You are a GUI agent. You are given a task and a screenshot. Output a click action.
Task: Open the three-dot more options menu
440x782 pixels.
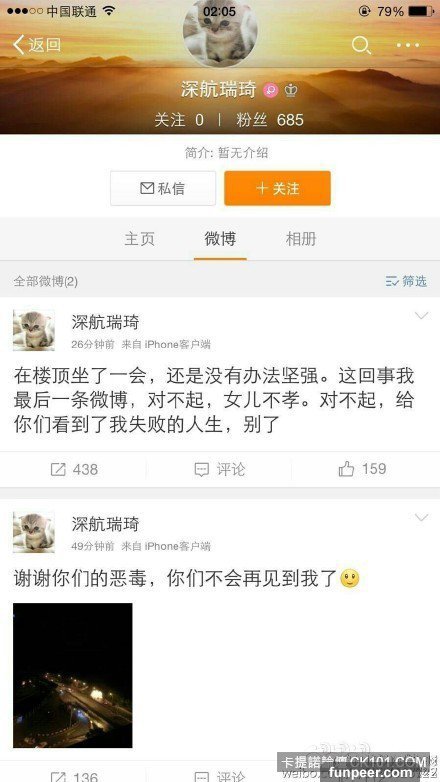408,45
